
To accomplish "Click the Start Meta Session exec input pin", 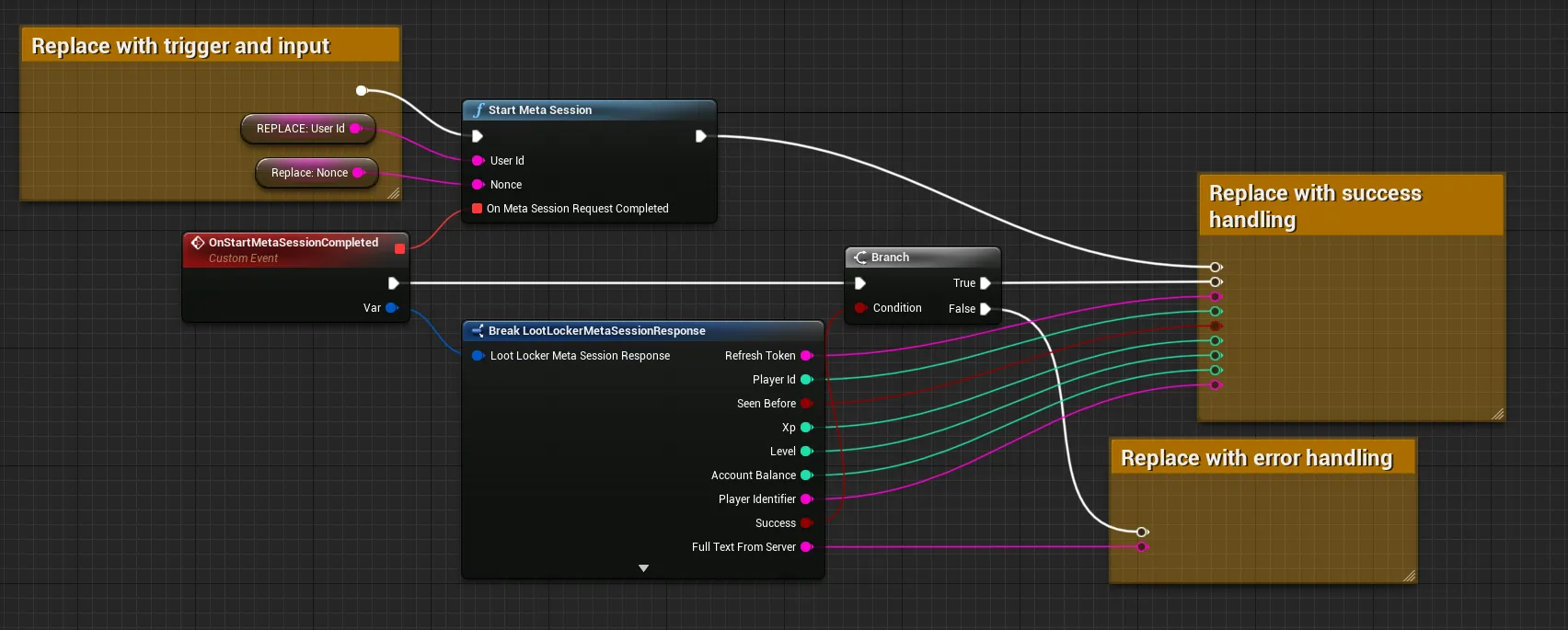I will click(478, 136).
